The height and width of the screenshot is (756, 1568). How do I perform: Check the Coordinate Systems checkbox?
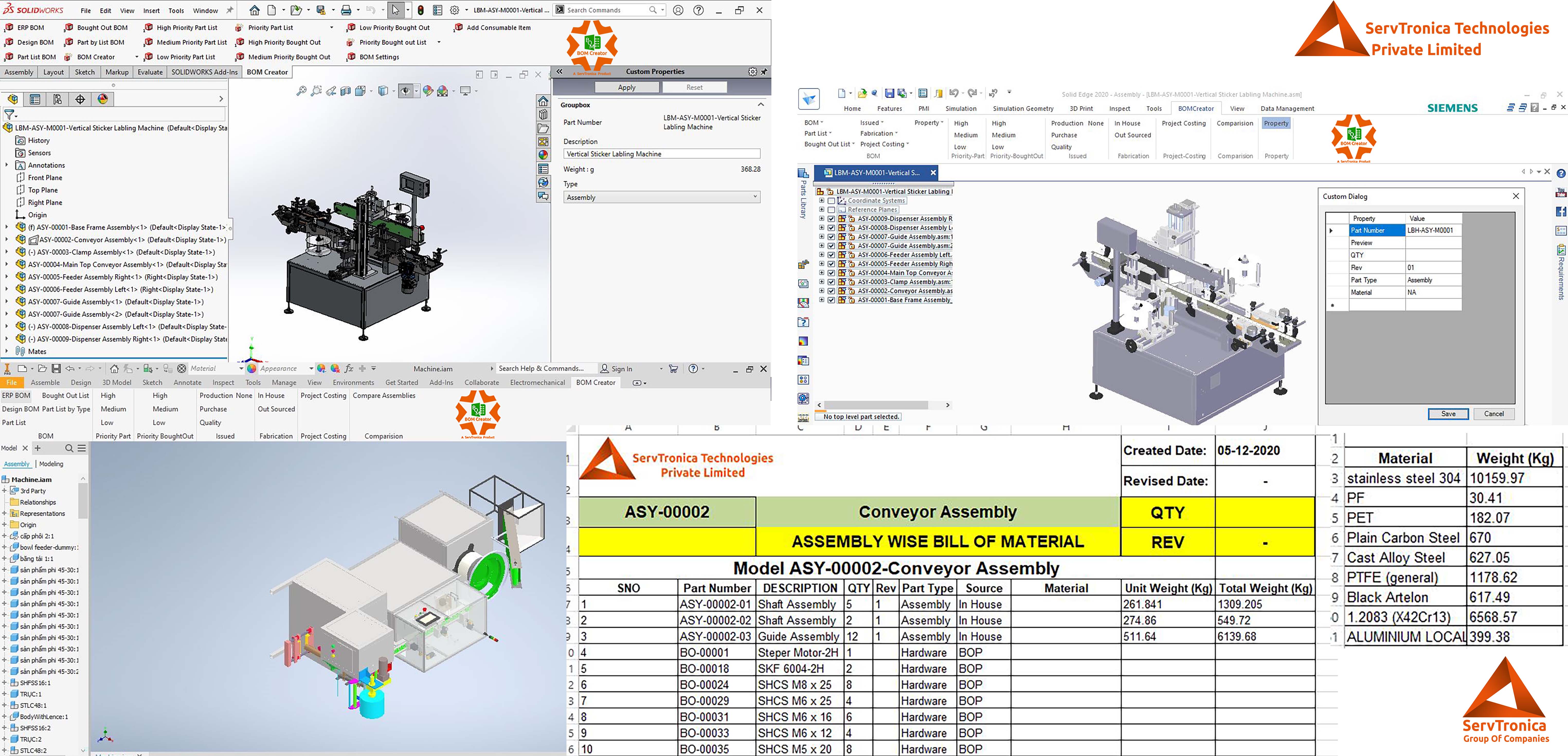(832, 201)
